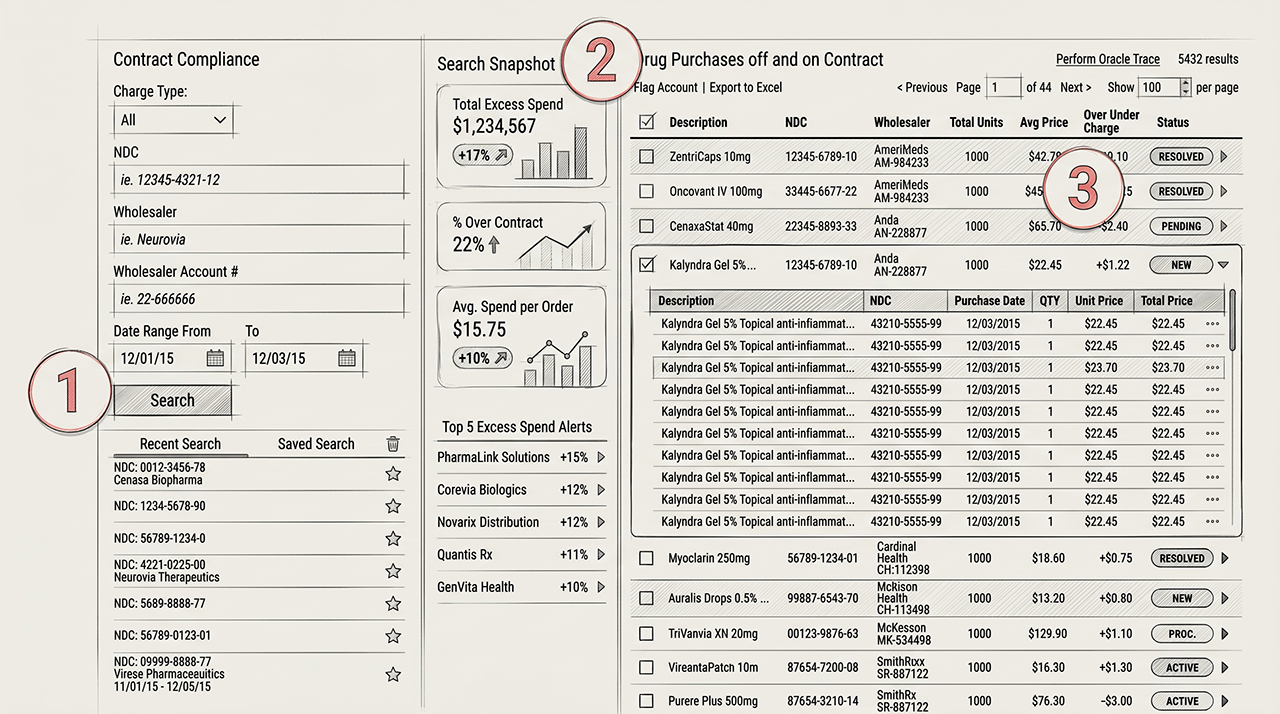Viewport: 1280px width, 714px height.
Task: Click the Avg. Spend per Order chart
Action: (560, 360)
